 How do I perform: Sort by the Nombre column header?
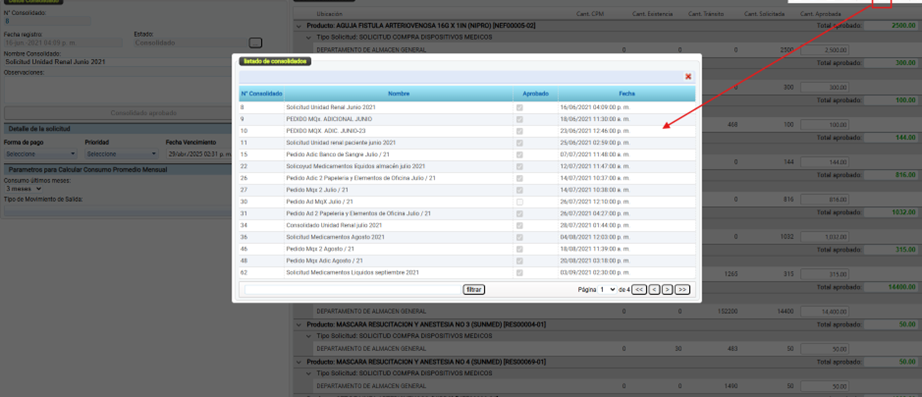(399, 94)
